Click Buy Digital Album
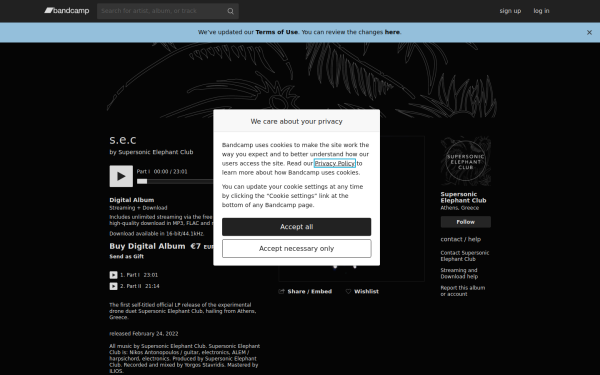 click(x=147, y=246)
